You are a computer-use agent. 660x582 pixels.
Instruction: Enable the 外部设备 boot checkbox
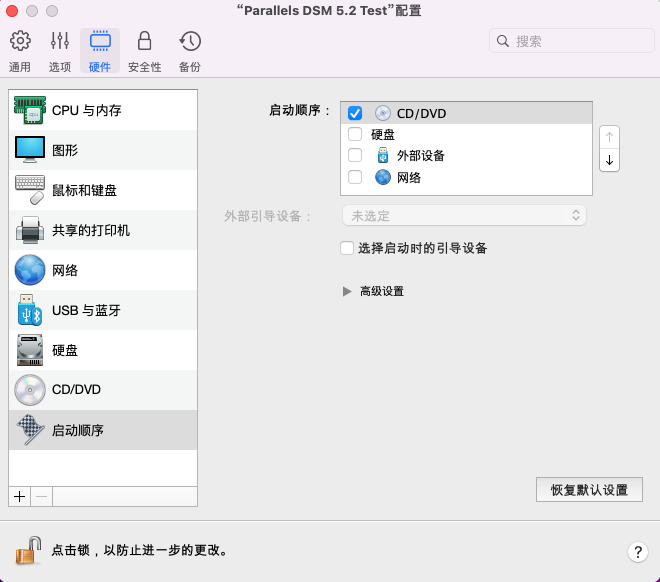(x=355, y=155)
